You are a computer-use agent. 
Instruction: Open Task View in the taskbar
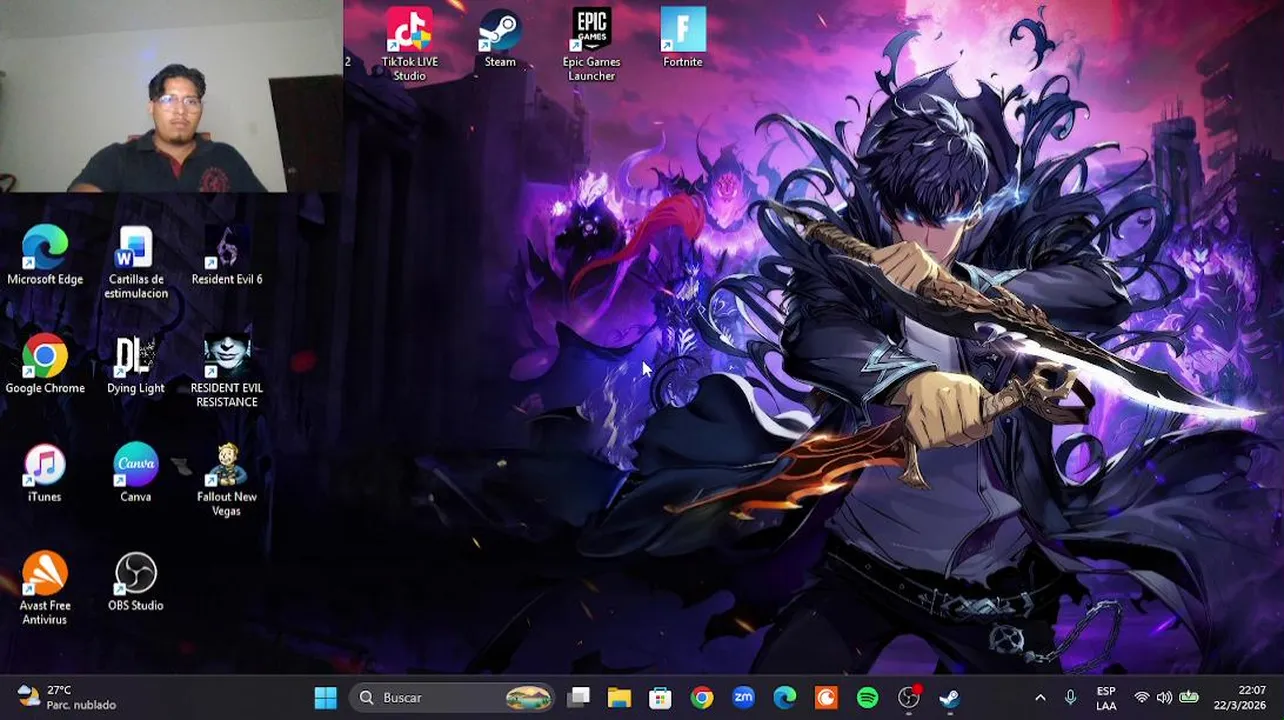(579, 697)
